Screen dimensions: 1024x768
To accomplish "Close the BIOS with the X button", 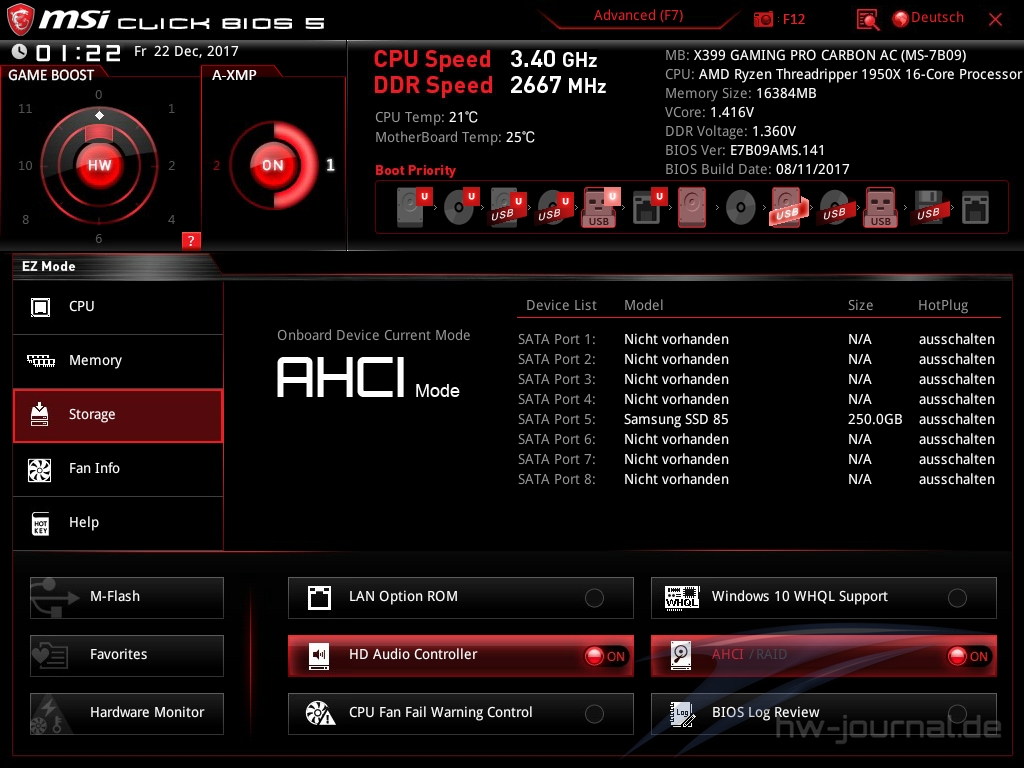I will point(995,20).
